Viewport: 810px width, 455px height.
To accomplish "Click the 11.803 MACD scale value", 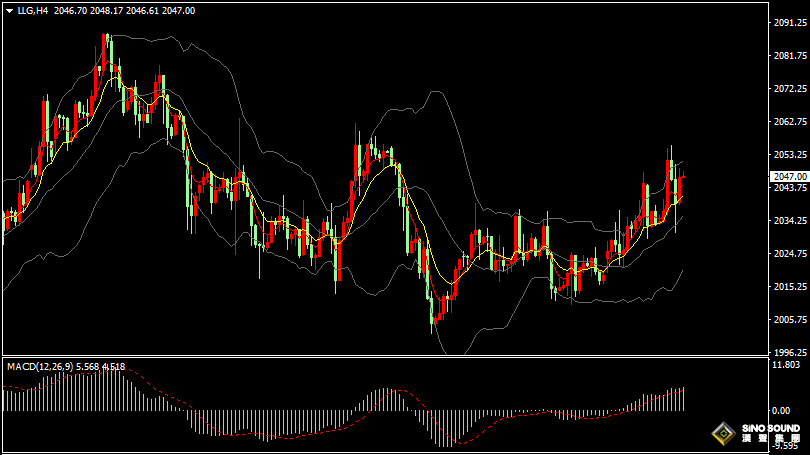I will pyautogui.click(x=786, y=366).
